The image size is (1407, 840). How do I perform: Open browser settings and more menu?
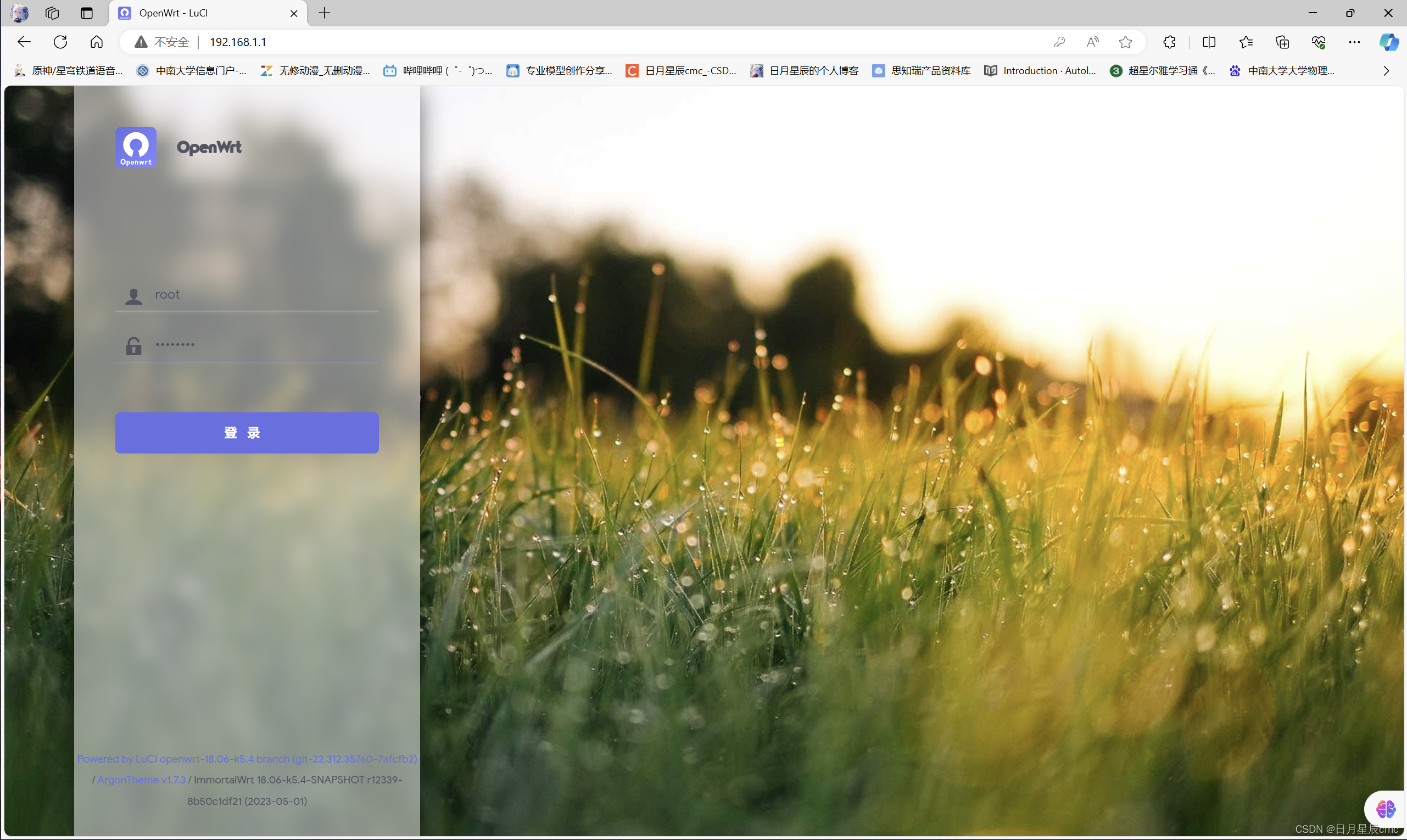[x=1354, y=42]
